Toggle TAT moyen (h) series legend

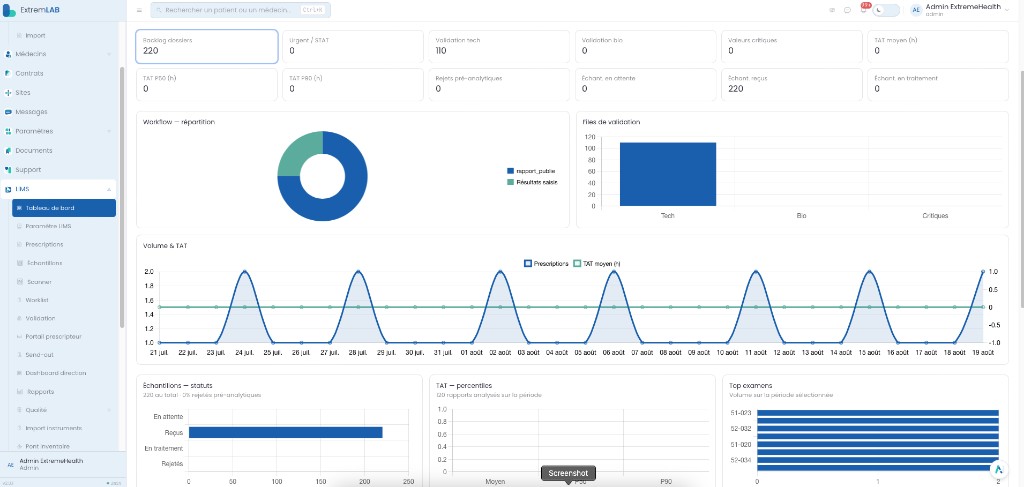click(x=596, y=264)
